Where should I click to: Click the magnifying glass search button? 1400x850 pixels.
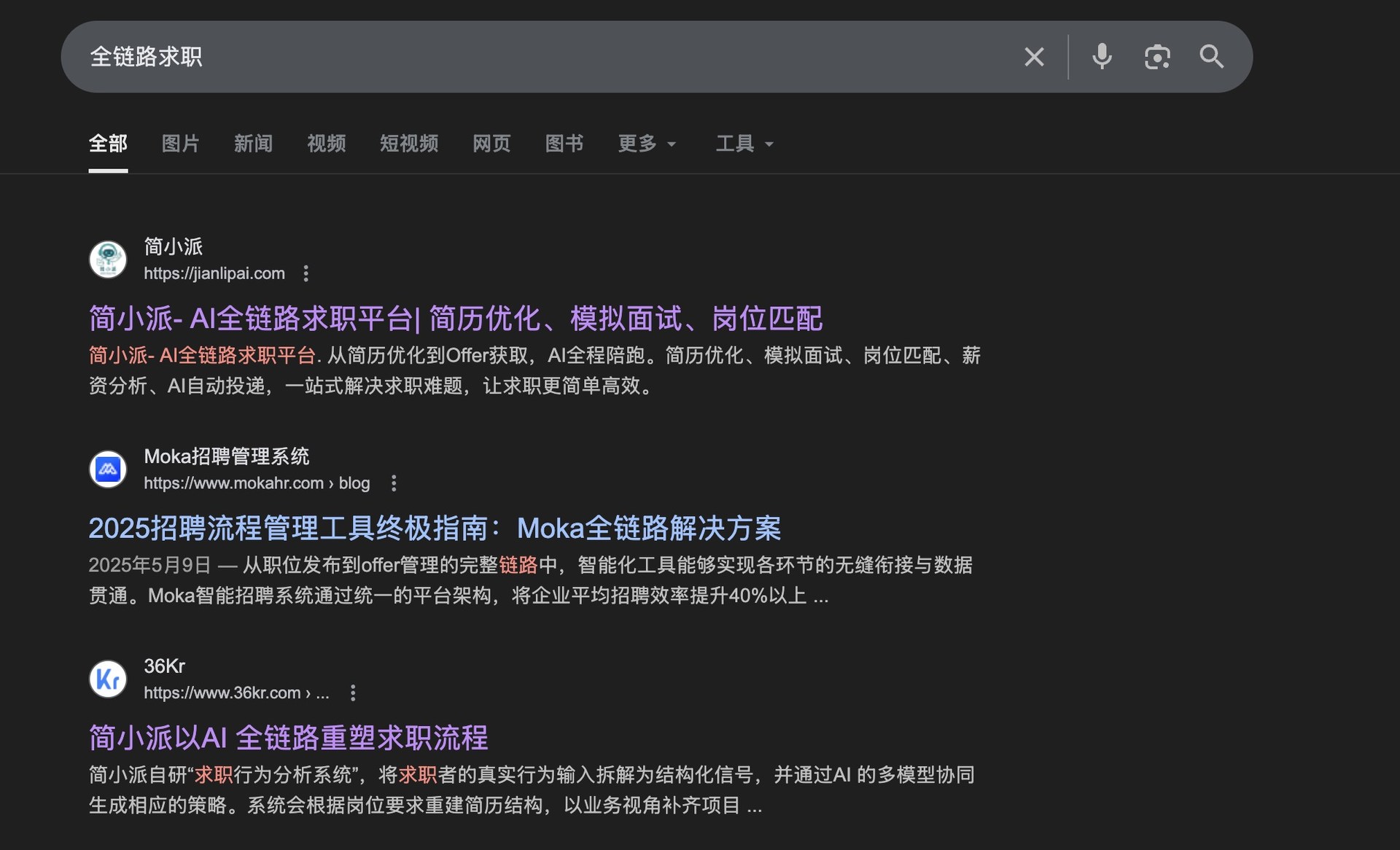pyautogui.click(x=1211, y=57)
